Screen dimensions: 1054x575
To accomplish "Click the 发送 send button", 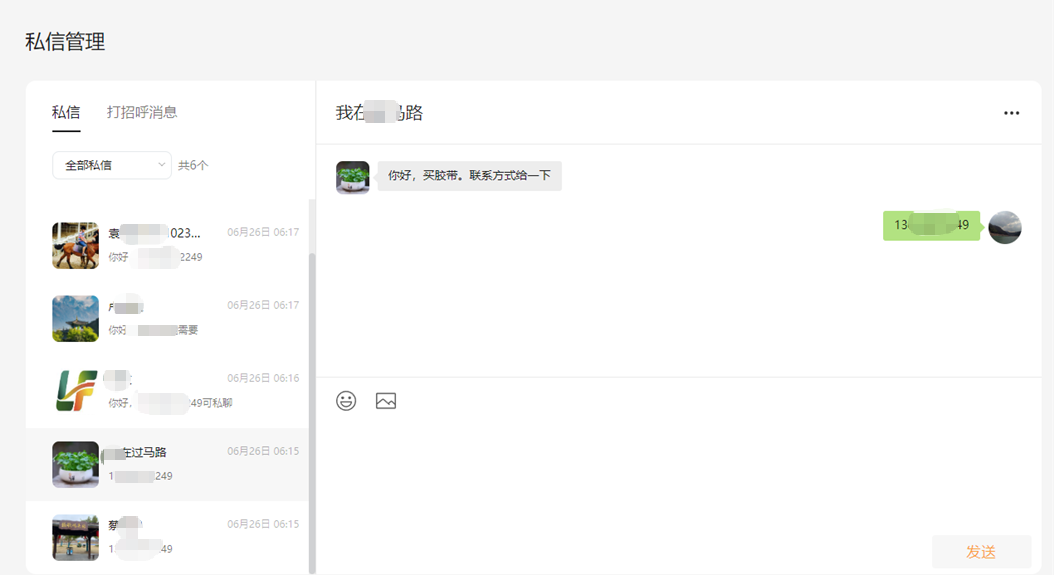I will click(x=981, y=552).
